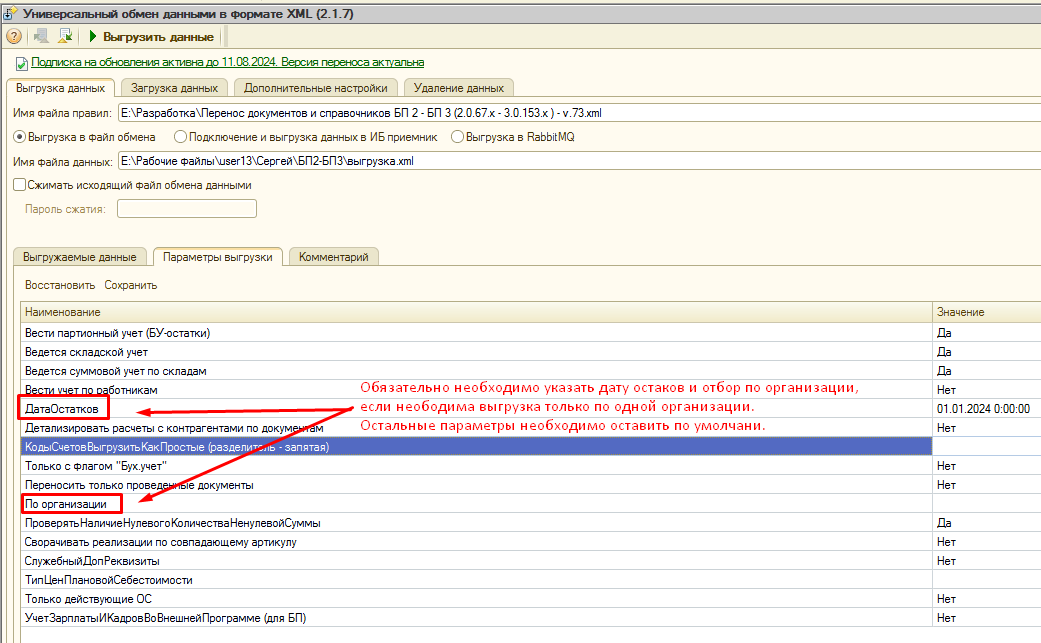Run export with Выгрузить данные button
This screenshot has height=643, width=1041.
[151, 37]
